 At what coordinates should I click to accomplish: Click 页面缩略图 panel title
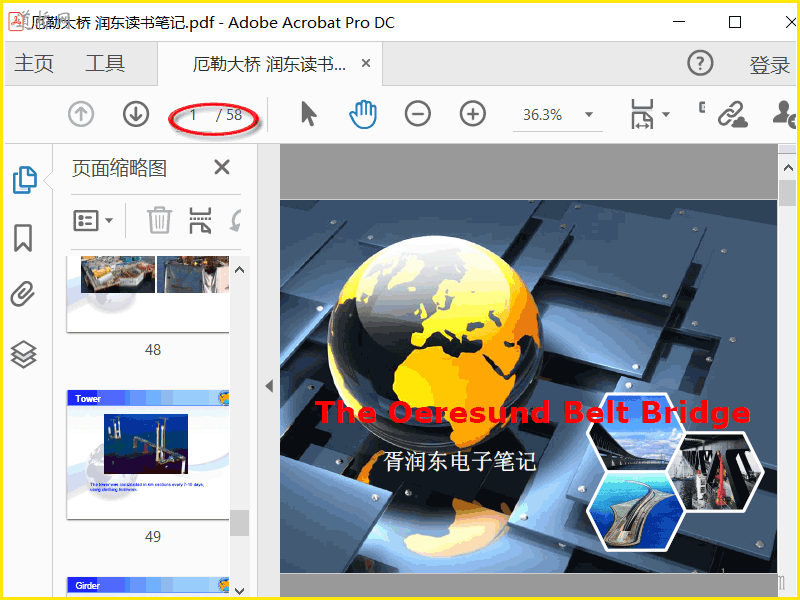[x=119, y=168]
